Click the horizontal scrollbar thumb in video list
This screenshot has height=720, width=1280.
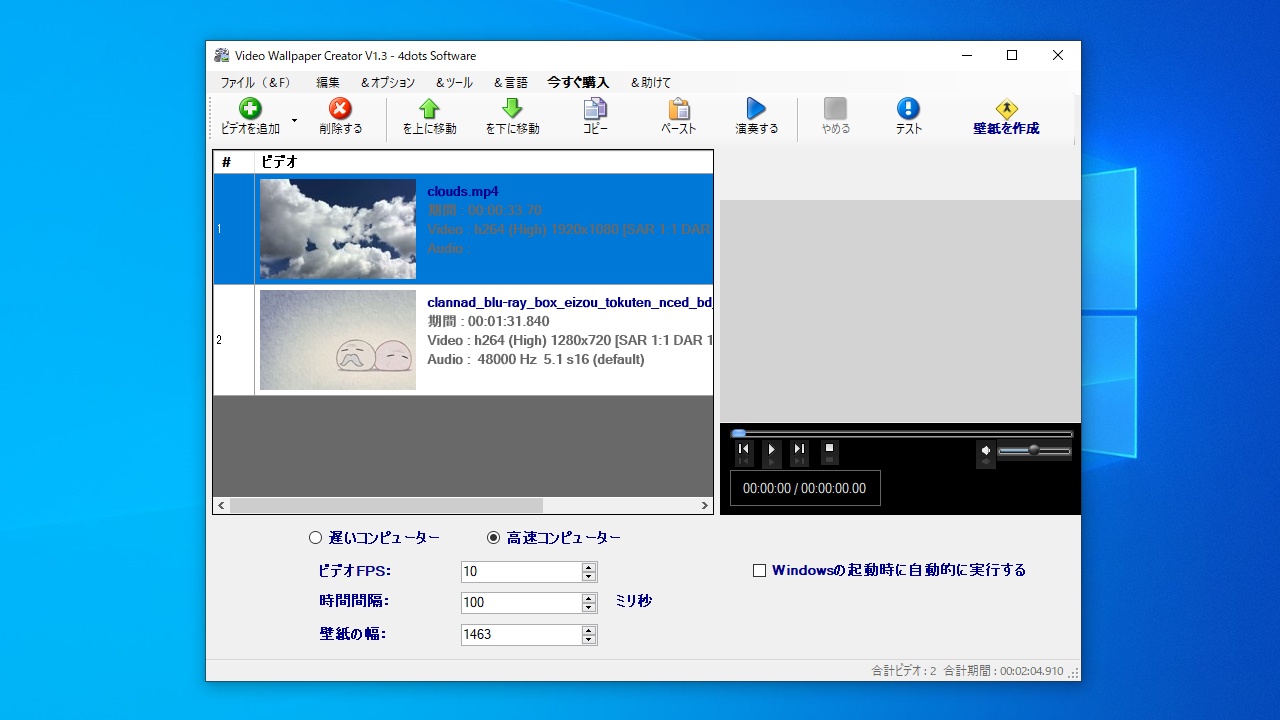click(386, 506)
